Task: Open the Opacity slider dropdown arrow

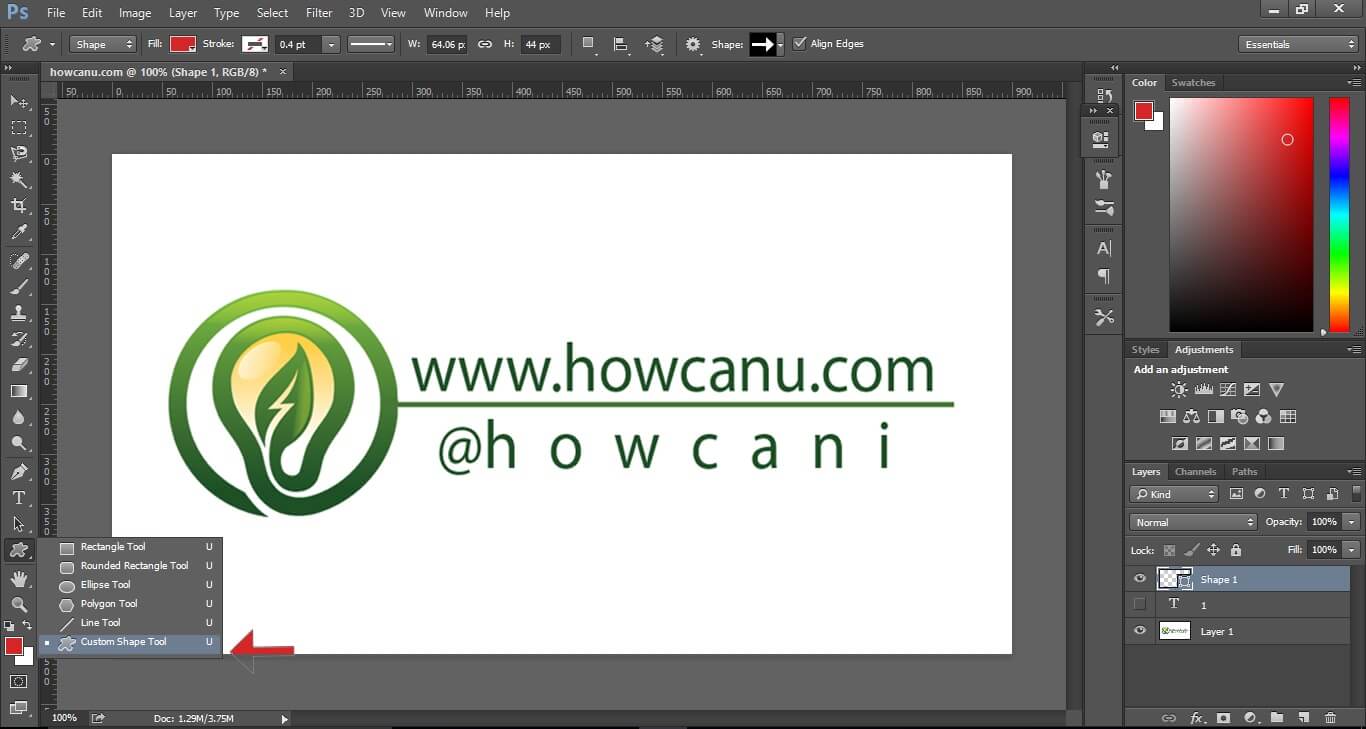Action: [1352, 522]
